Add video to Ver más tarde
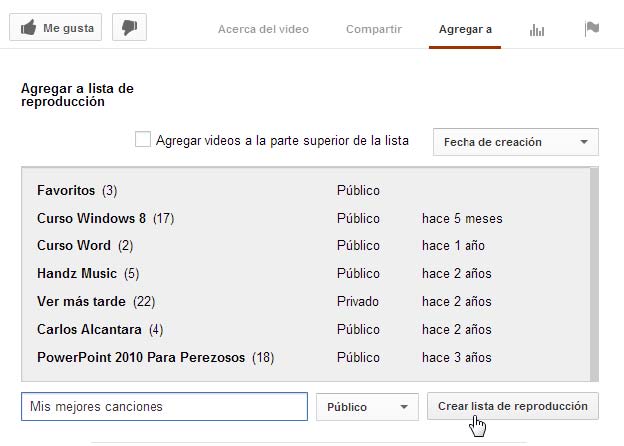624x446 pixels. [x=84, y=301]
